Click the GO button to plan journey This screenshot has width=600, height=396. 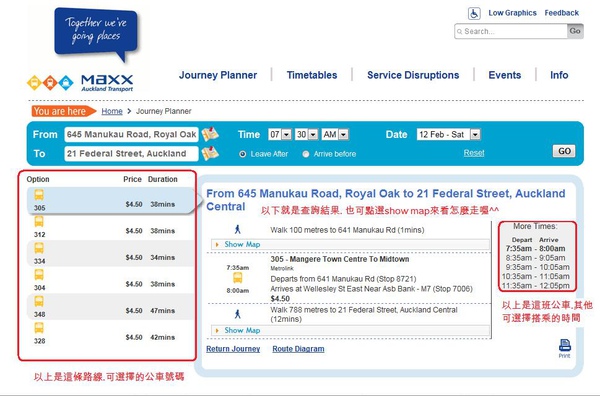[x=564, y=151]
